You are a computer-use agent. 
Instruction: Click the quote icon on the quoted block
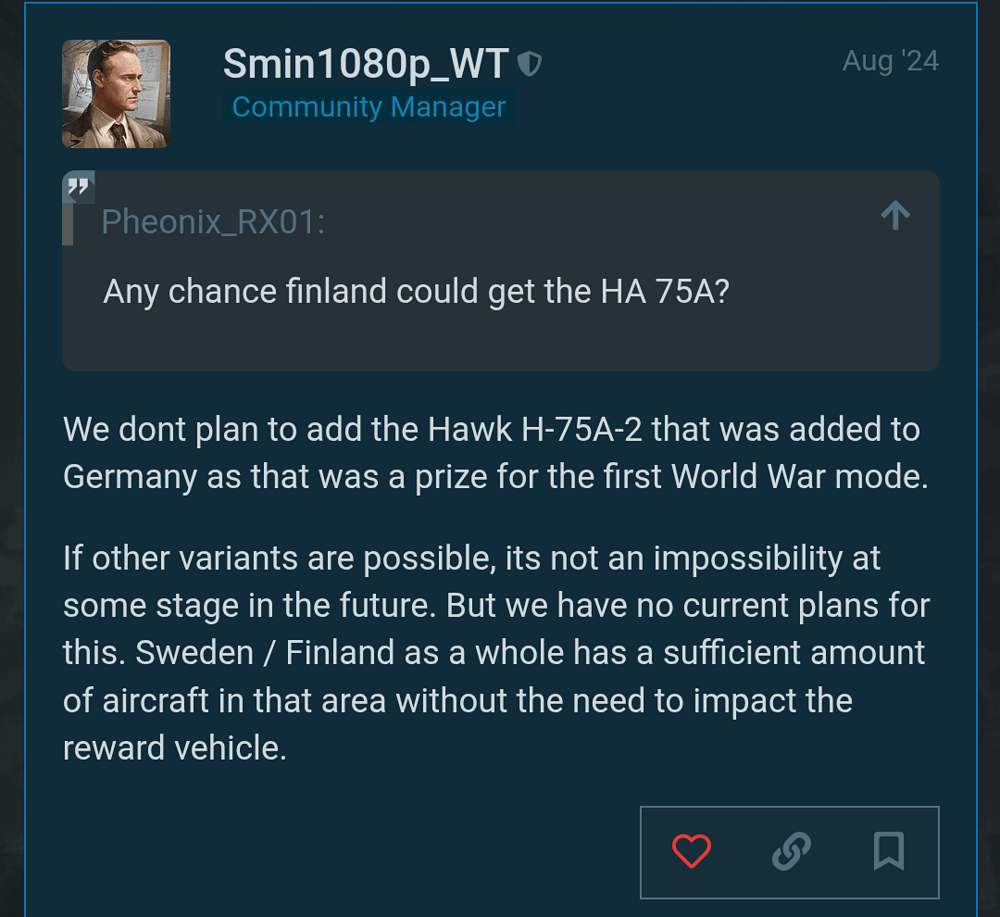[x=78, y=187]
